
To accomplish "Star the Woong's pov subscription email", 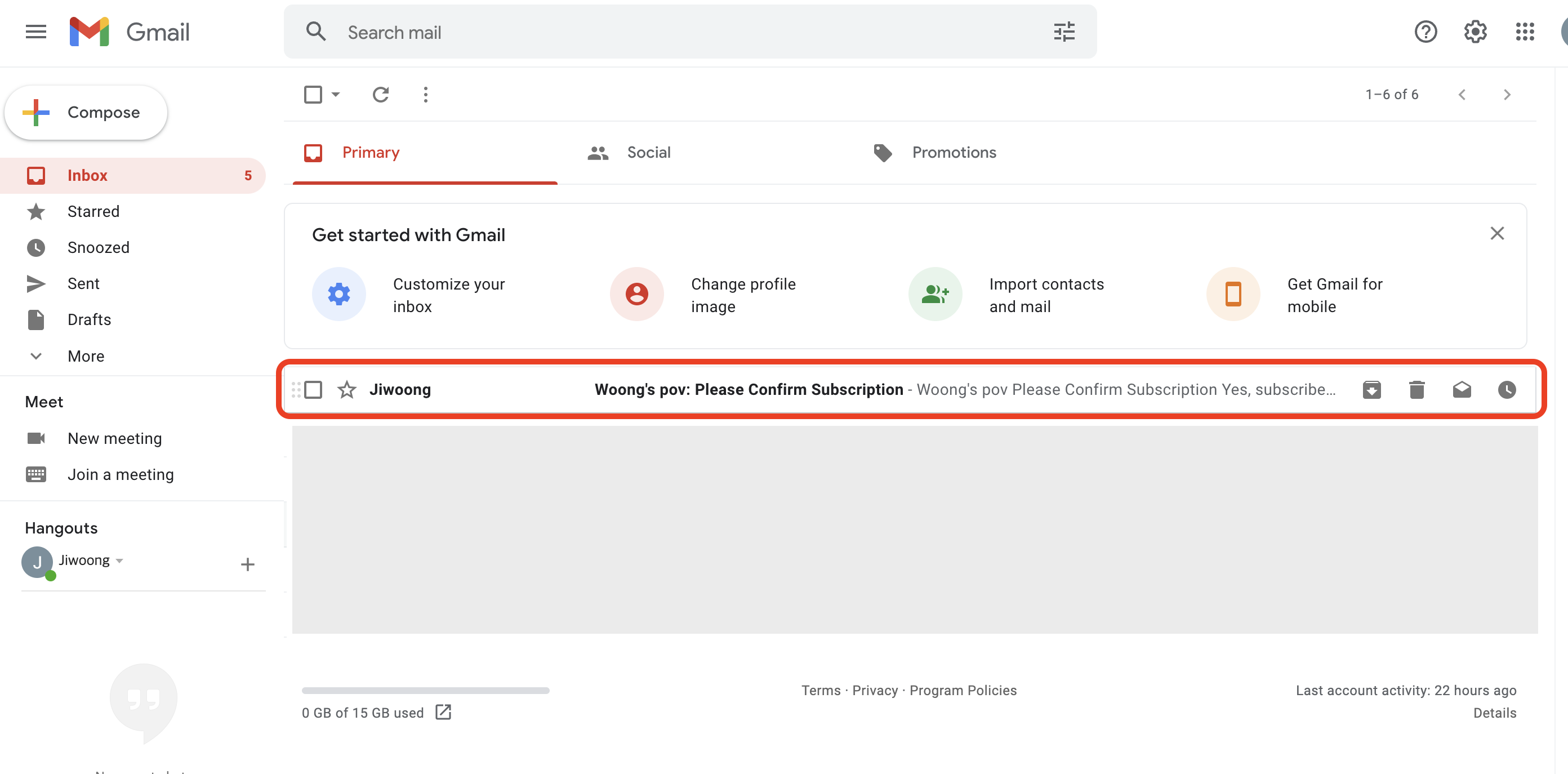I will 346,390.
